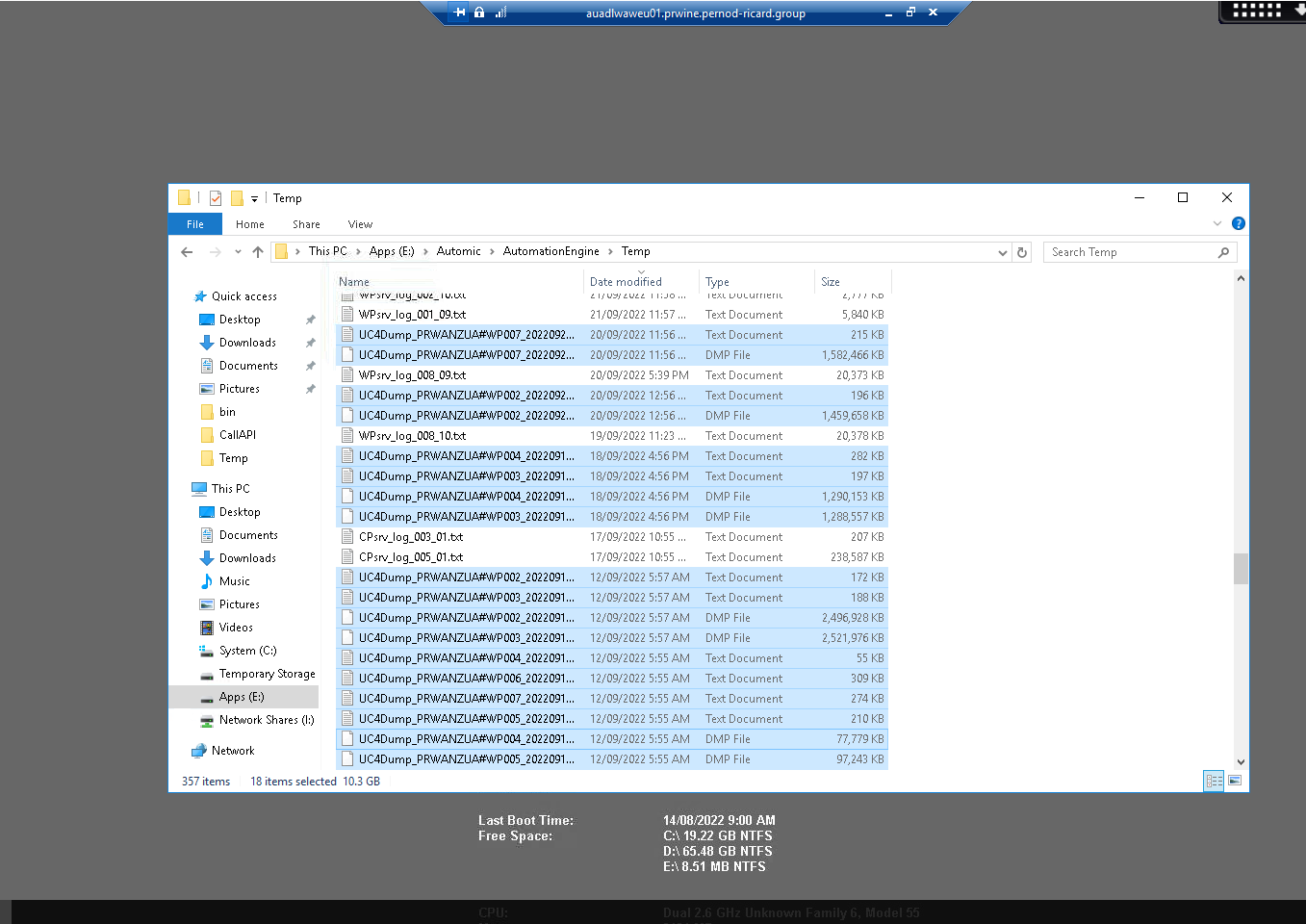Open Apps (E:) from the breadcrumb path
The height and width of the screenshot is (924, 1306).
point(390,251)
